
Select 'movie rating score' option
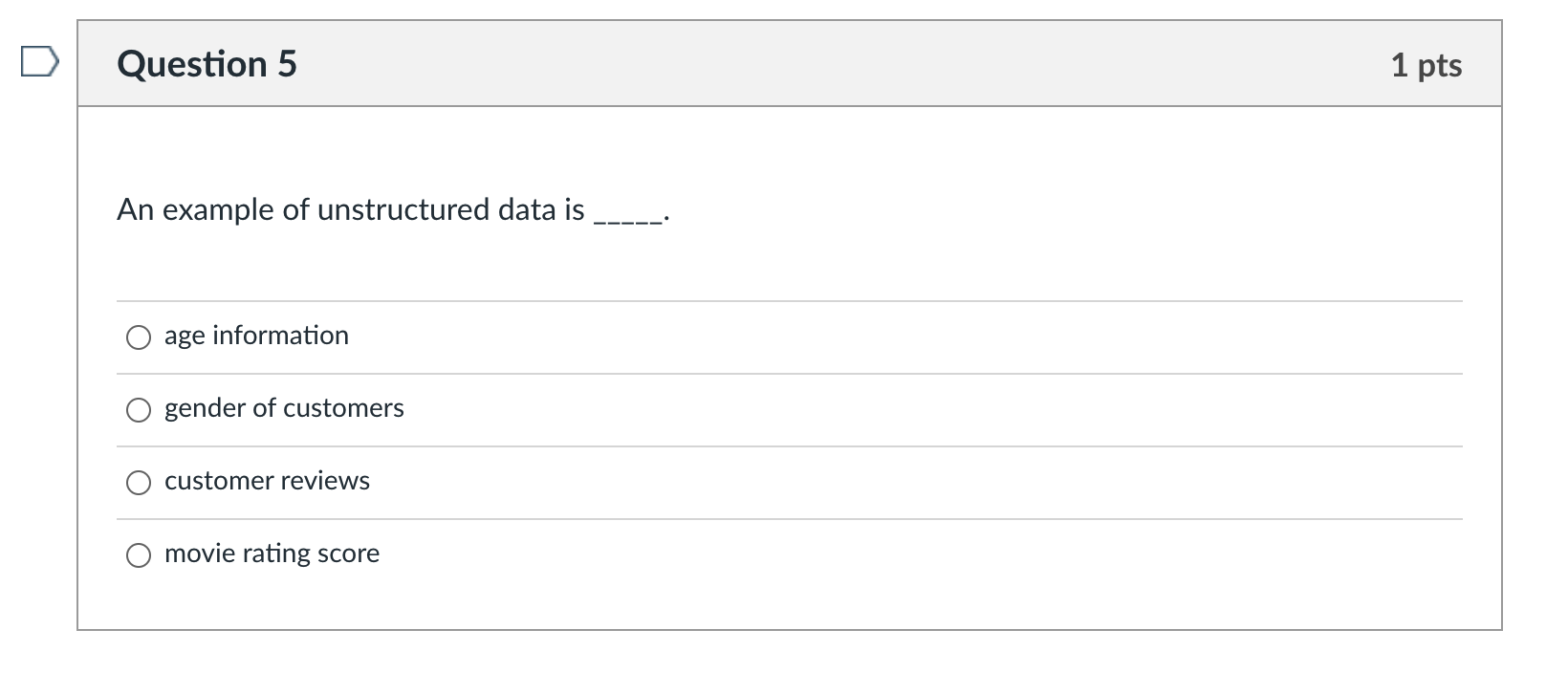click(x=139, y=554)
